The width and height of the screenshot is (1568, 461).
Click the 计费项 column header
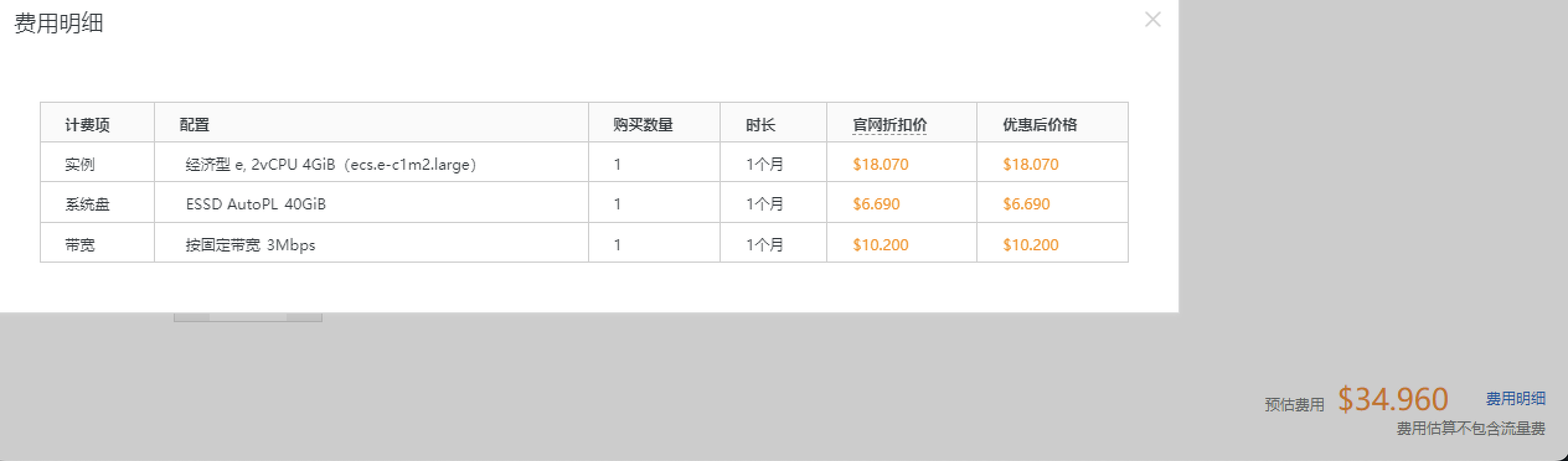(x=87, y=125)
